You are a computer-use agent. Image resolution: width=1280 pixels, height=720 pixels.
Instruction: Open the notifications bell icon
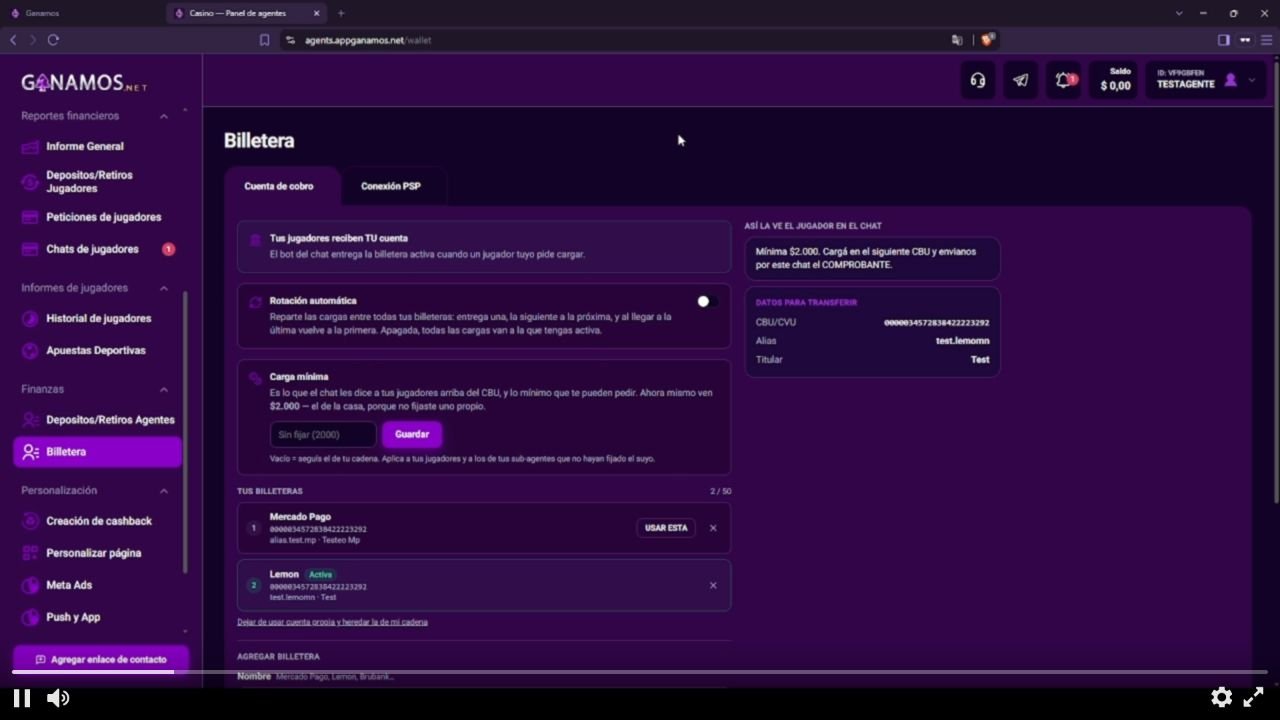pos(1064,80)
